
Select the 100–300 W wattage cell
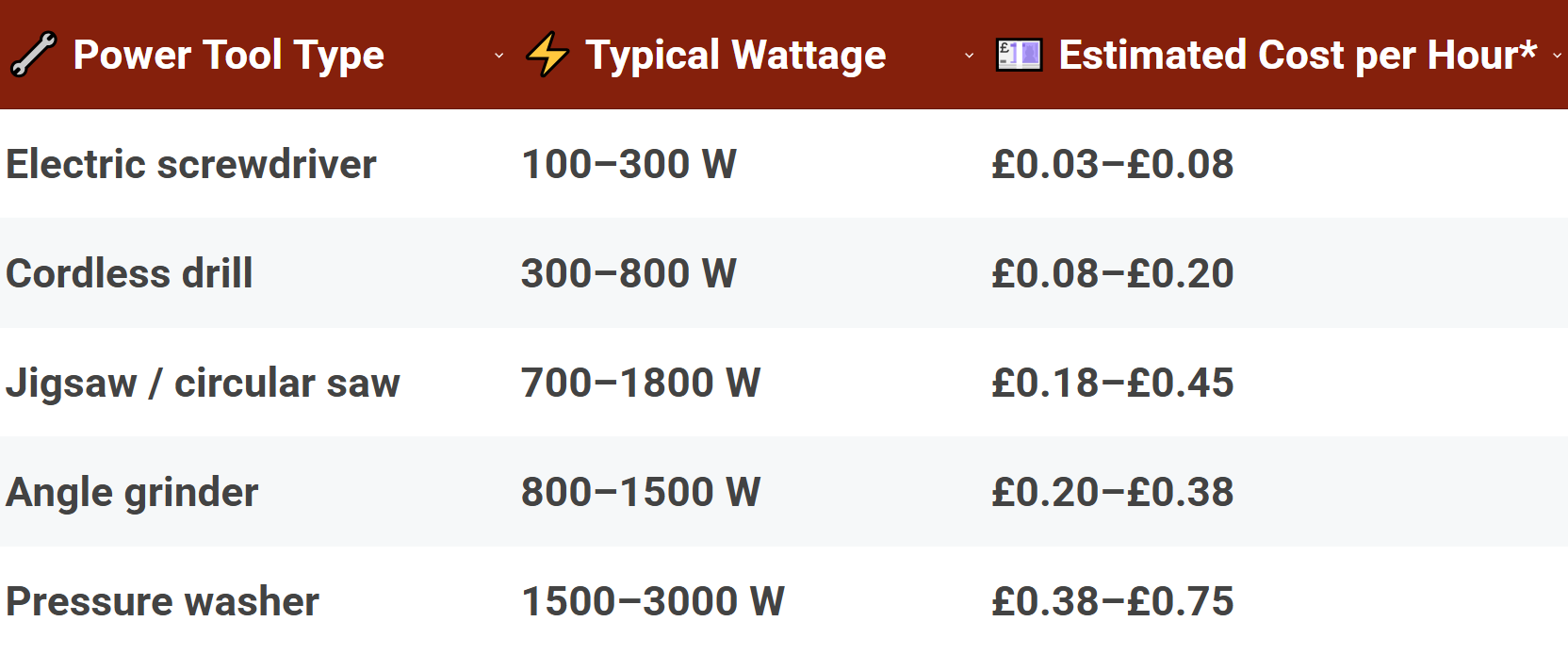tap(629, 164)
